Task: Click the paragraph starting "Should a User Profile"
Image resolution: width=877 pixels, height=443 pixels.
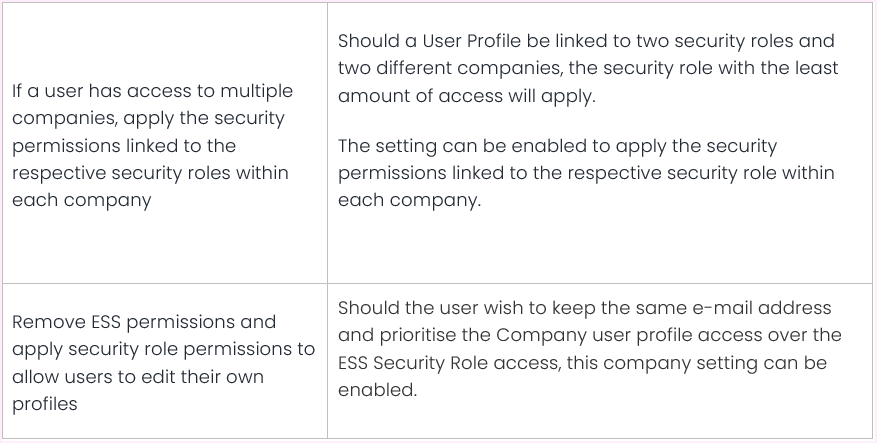Action: [x=587, y=68]
